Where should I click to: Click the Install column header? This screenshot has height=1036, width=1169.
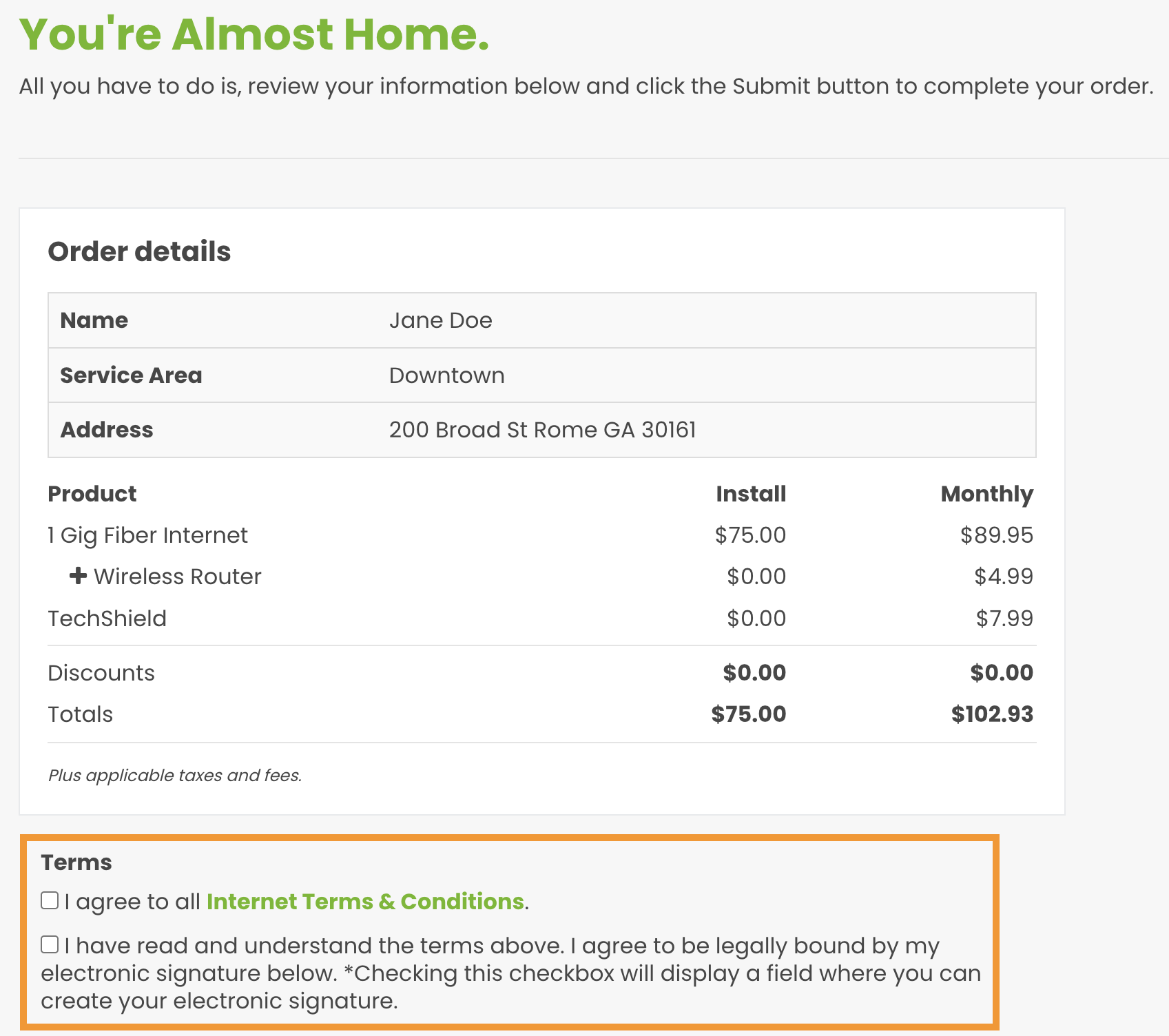pyautogui.click(x=750, y=494)
